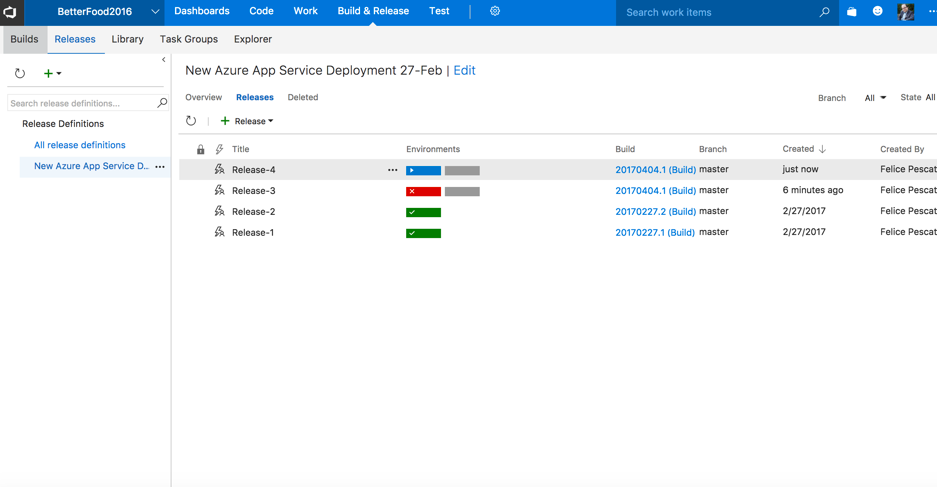Click Release-4 pending gray environment bar
The height and width of the screenshot is (487, 937).
click(x=463, y=170)
